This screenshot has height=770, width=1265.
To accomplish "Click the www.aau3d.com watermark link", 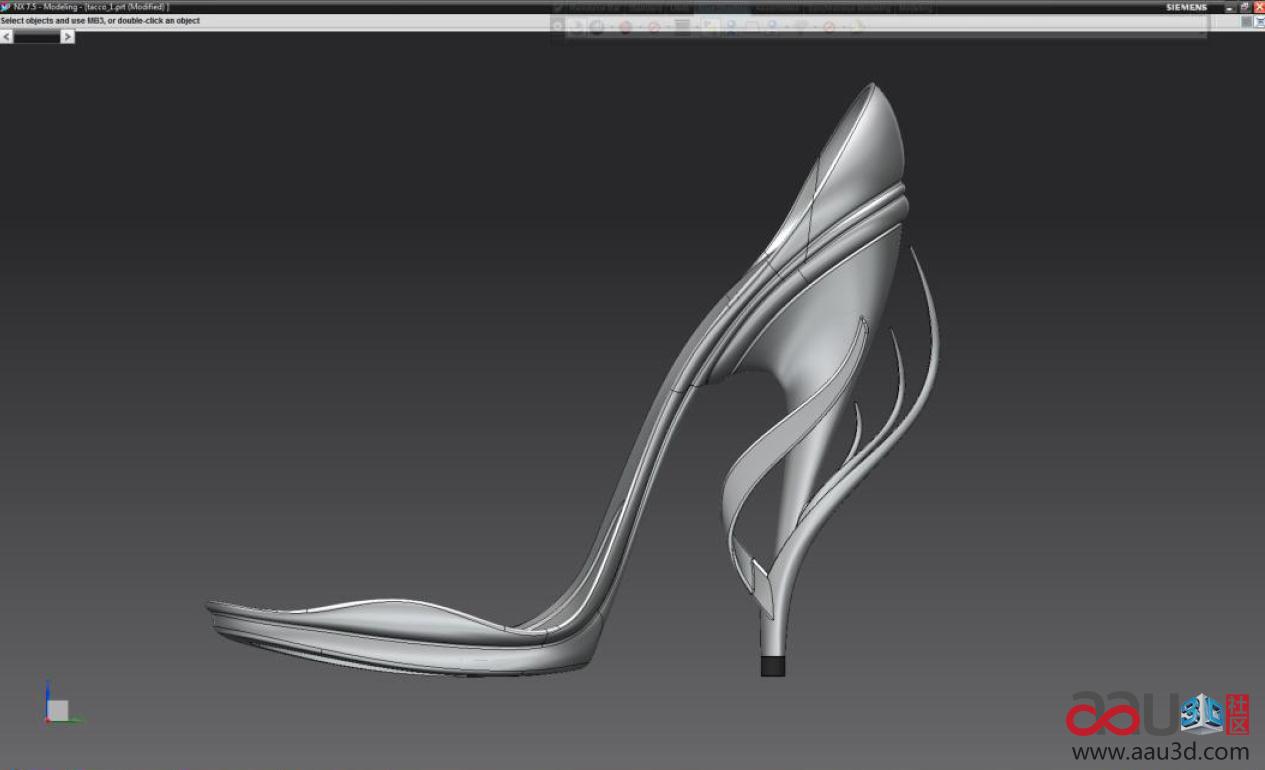I will pos(1160,752).
